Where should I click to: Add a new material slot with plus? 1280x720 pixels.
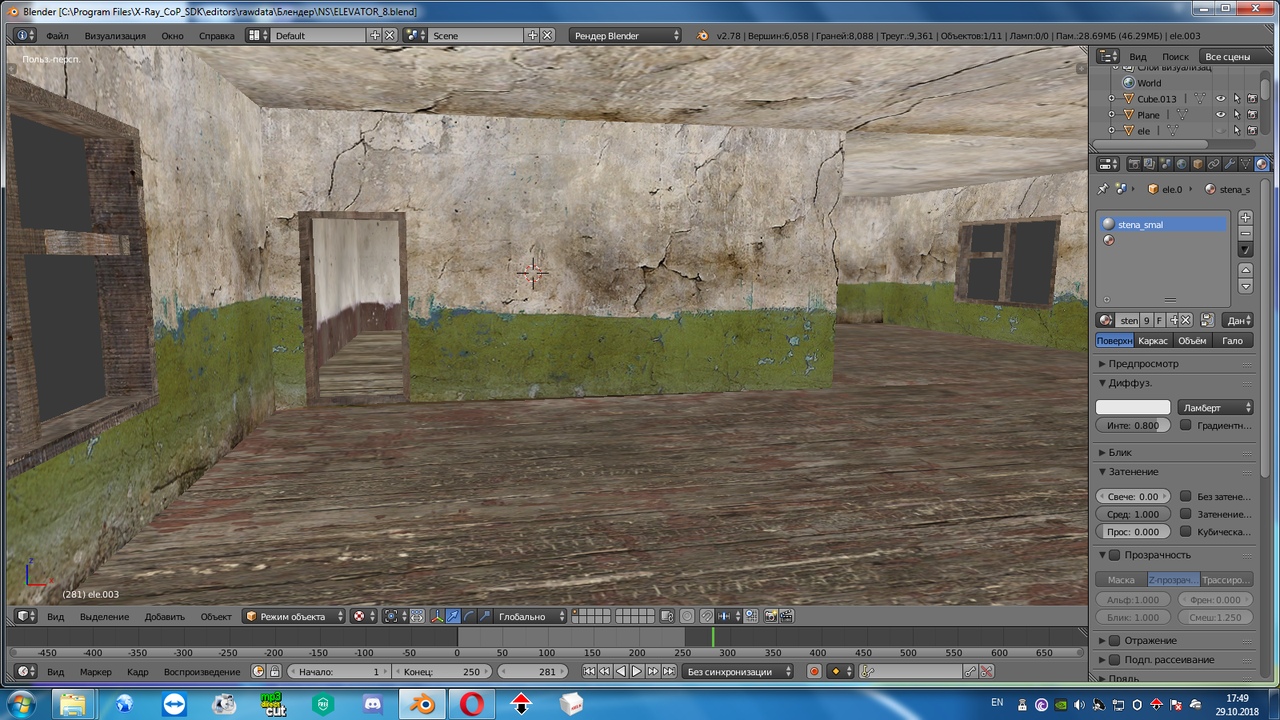coord(1245,217)
